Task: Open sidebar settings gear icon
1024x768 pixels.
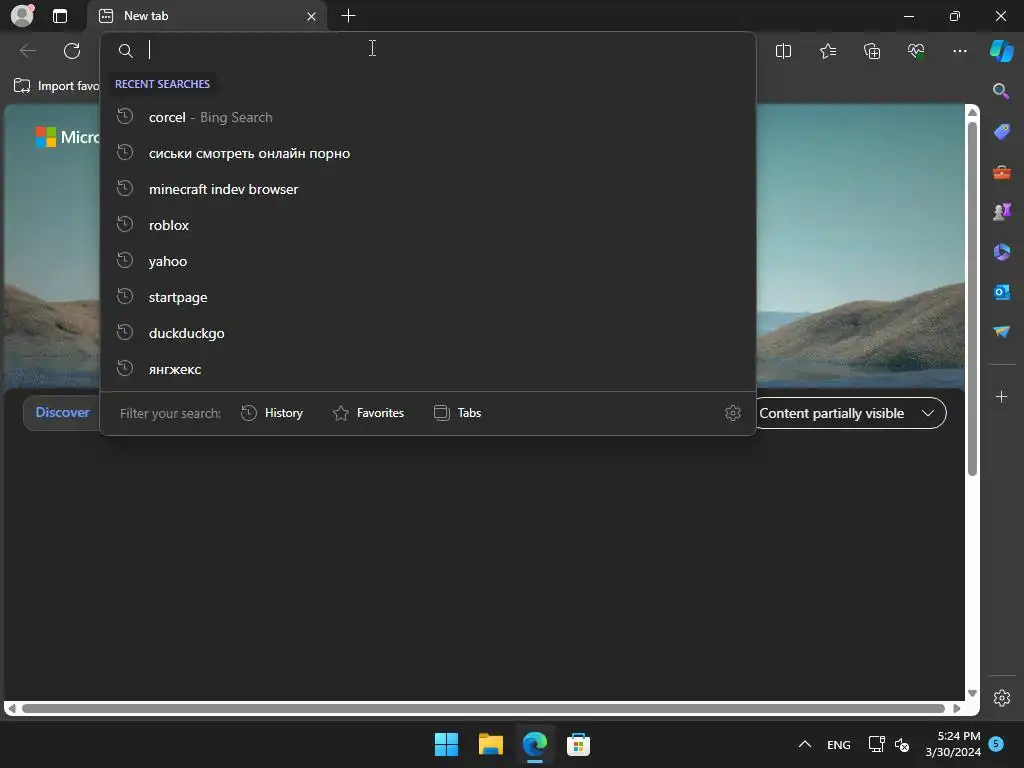Action: [x=1002, y=697]
